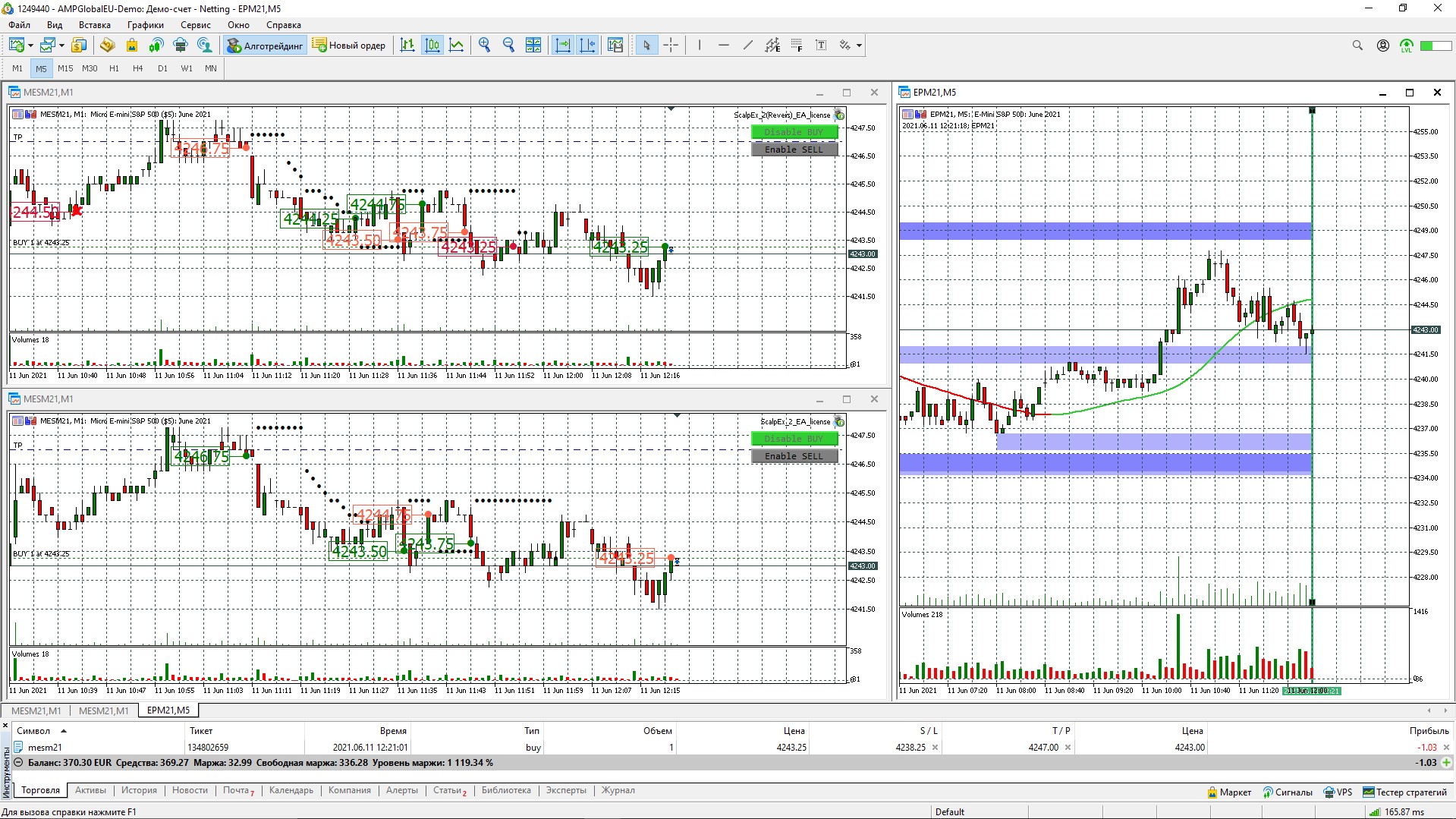The image size is (1456, 819).
Task: Click Enable SELL in bottom MESM21 chart
Action: [794, 456]
